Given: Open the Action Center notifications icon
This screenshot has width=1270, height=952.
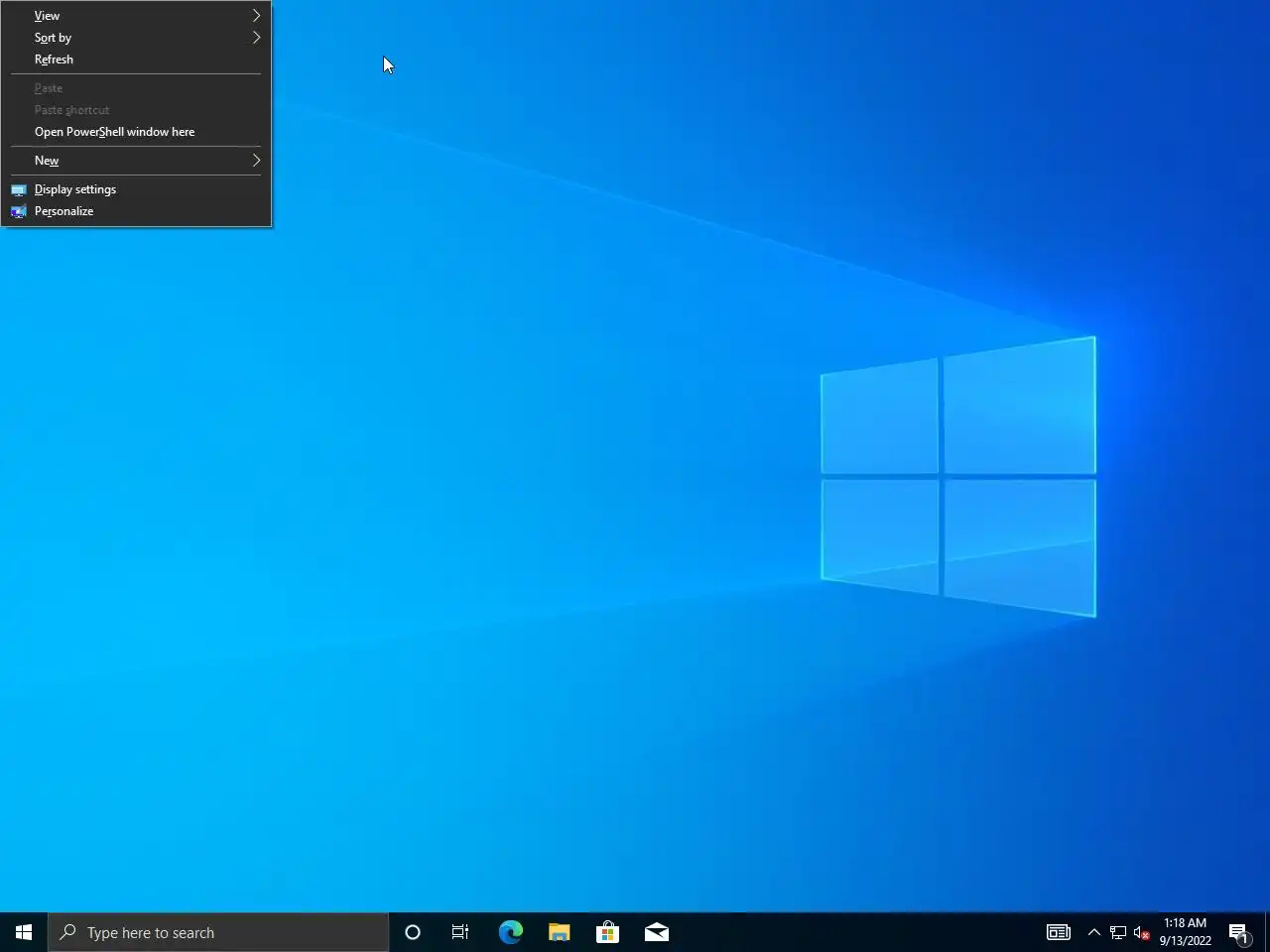Looking at the screenshot, I should [x=1238, y=932].
